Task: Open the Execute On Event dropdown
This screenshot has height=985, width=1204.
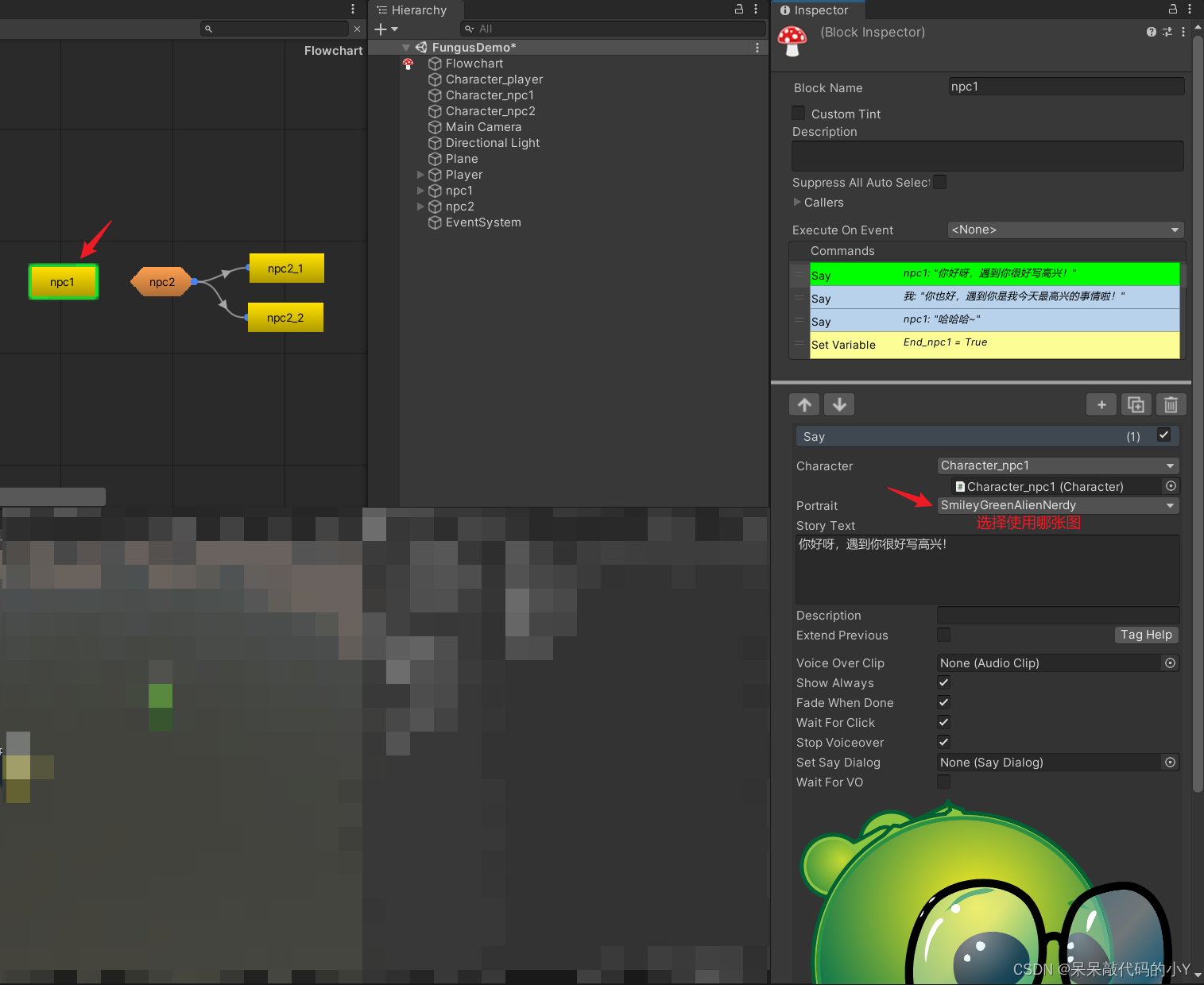Action: point(1066,230)
